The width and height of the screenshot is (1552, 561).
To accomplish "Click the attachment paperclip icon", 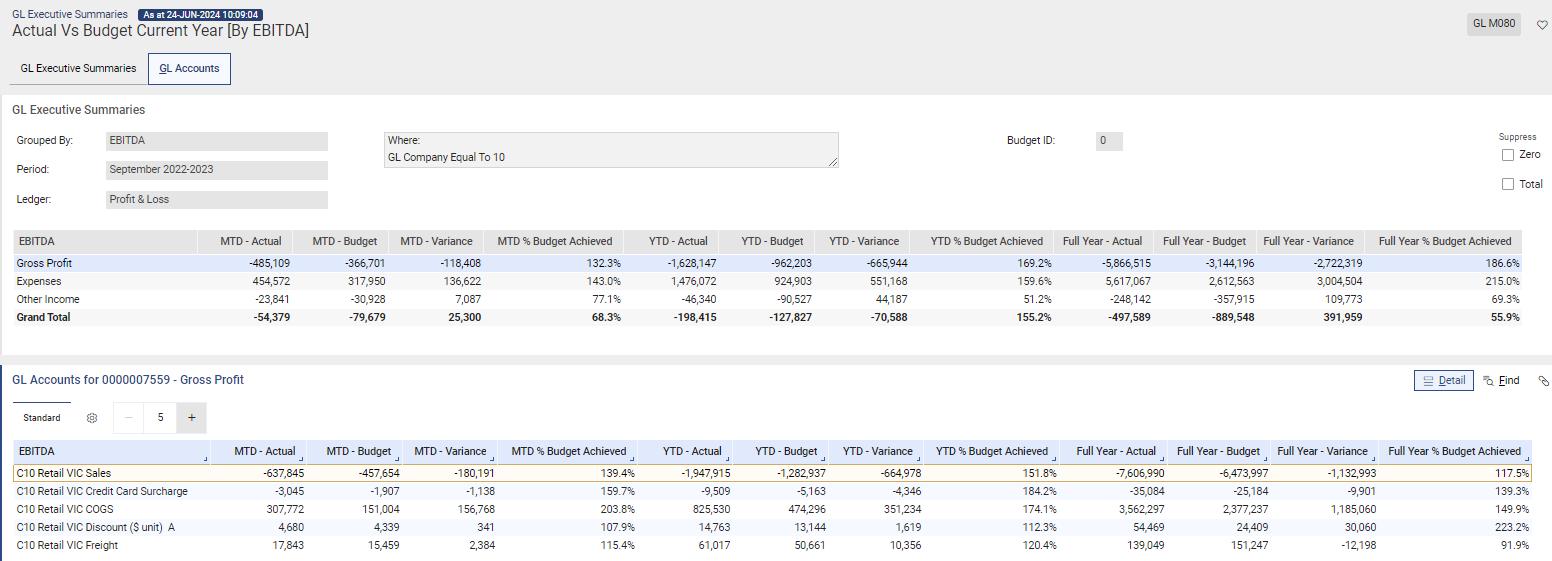I will (x=1543, y=381).
